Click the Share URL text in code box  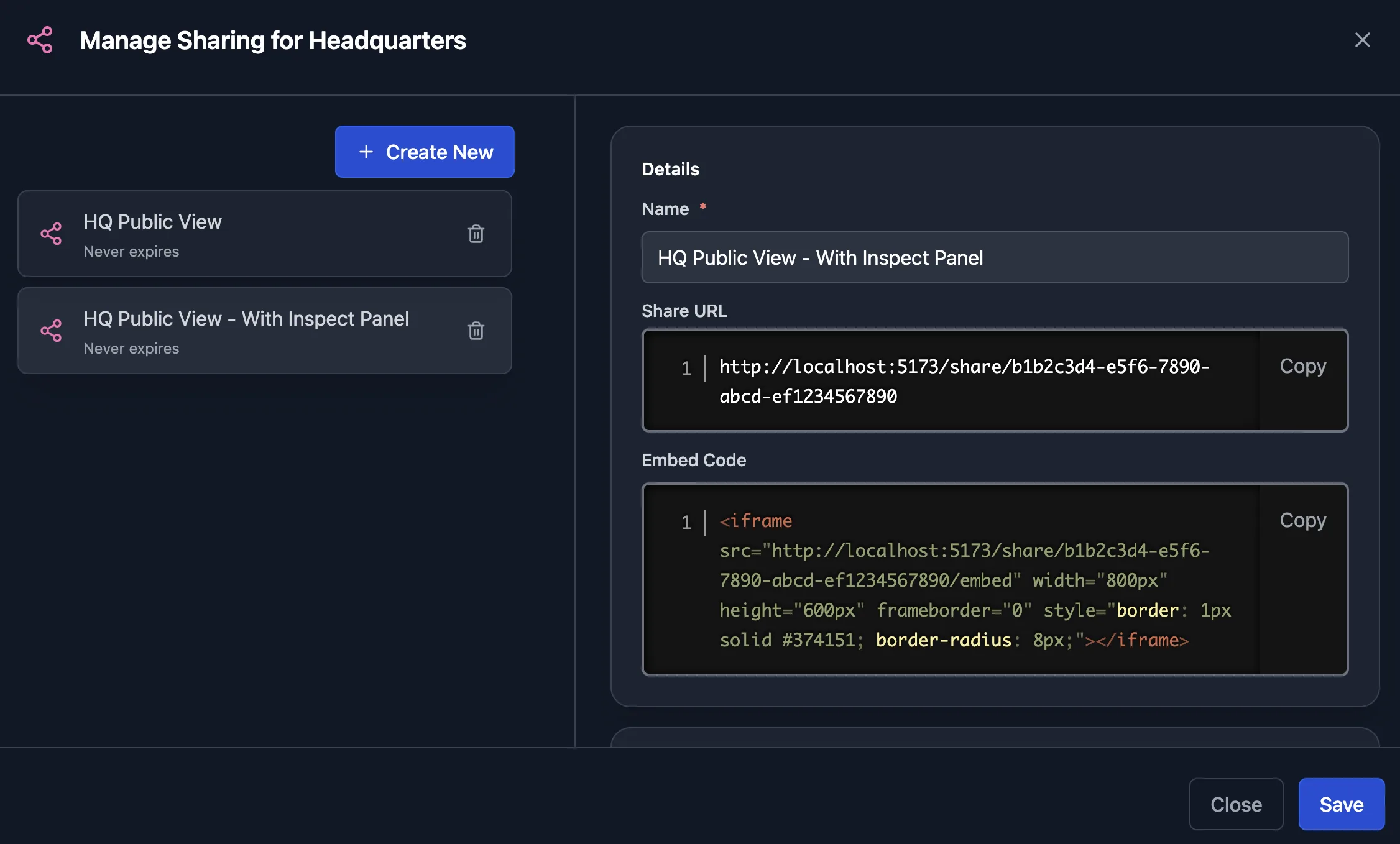coord(964,381)
